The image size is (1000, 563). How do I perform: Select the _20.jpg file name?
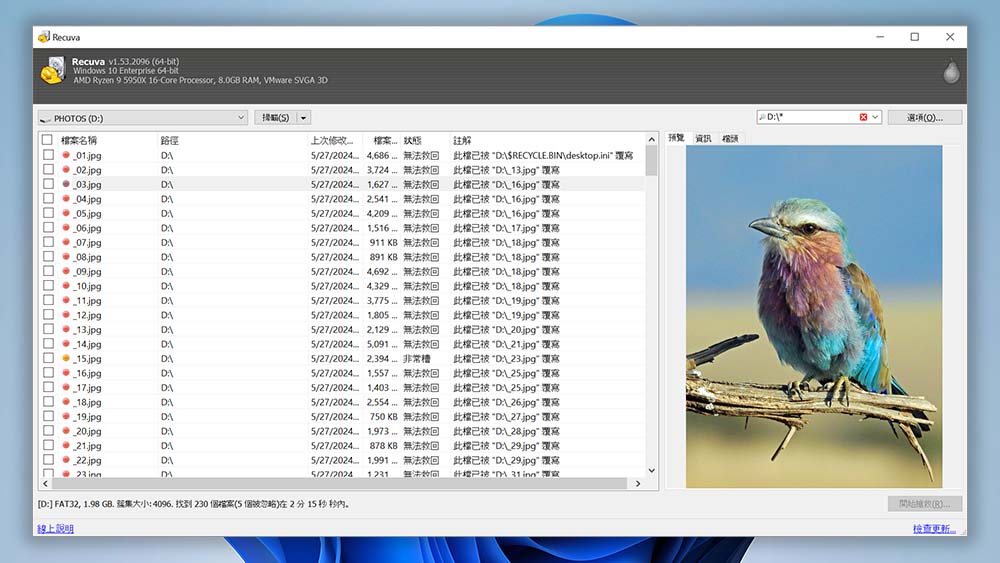[87, 431]
